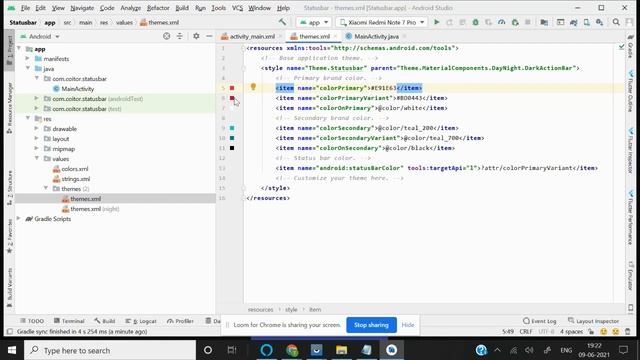Open the Flutter Inspector side panel

point(631,151)
